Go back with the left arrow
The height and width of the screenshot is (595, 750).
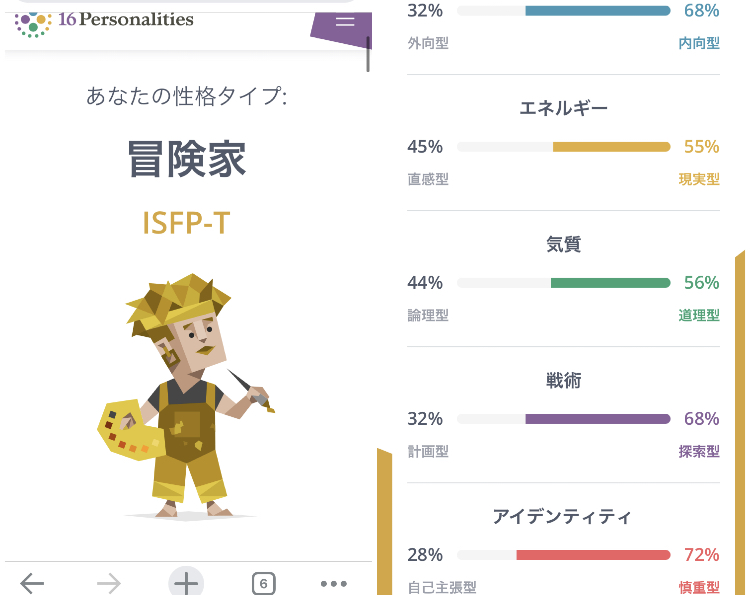tap(32, 583)
